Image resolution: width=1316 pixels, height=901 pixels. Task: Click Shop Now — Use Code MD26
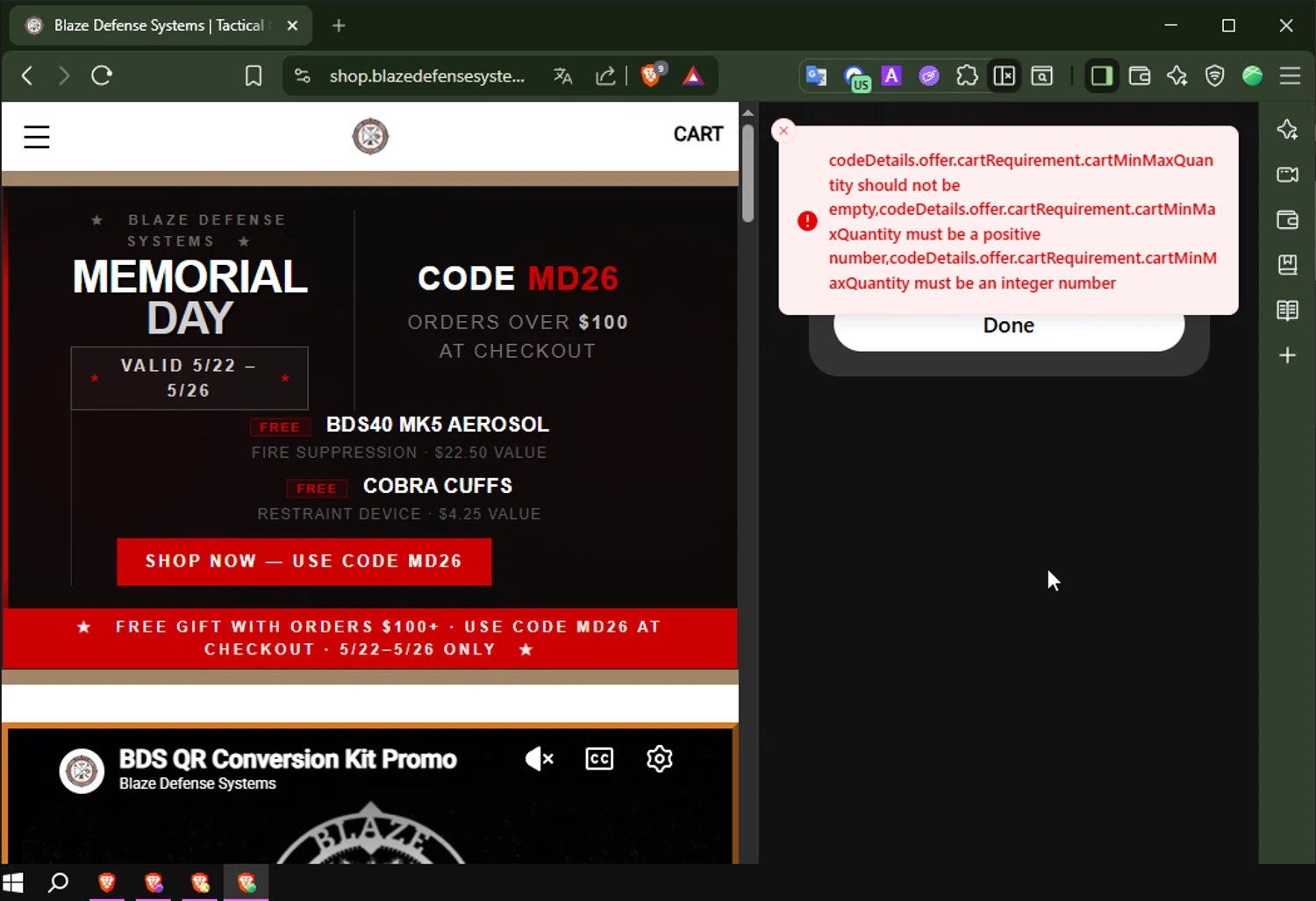(x=304, y=561)
